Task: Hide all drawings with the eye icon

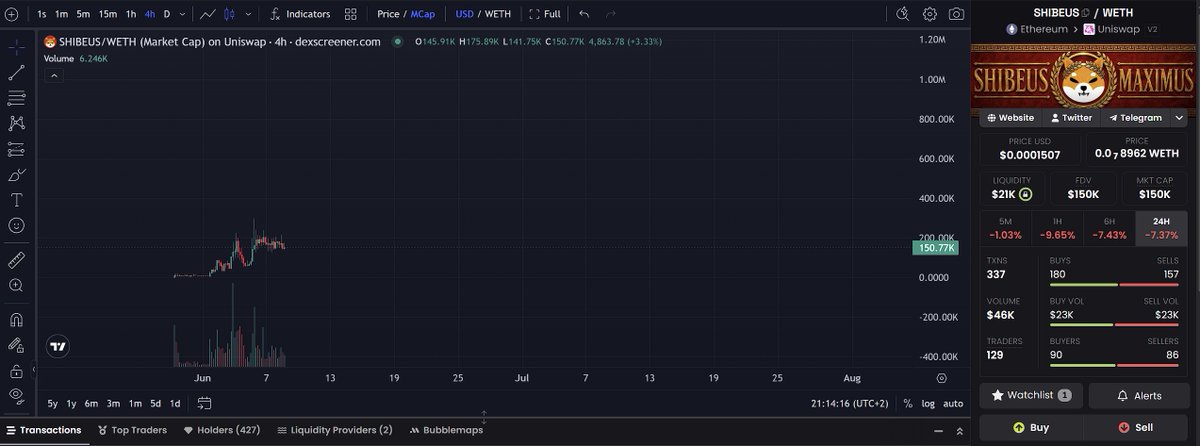Action: [x=16, y=396]
